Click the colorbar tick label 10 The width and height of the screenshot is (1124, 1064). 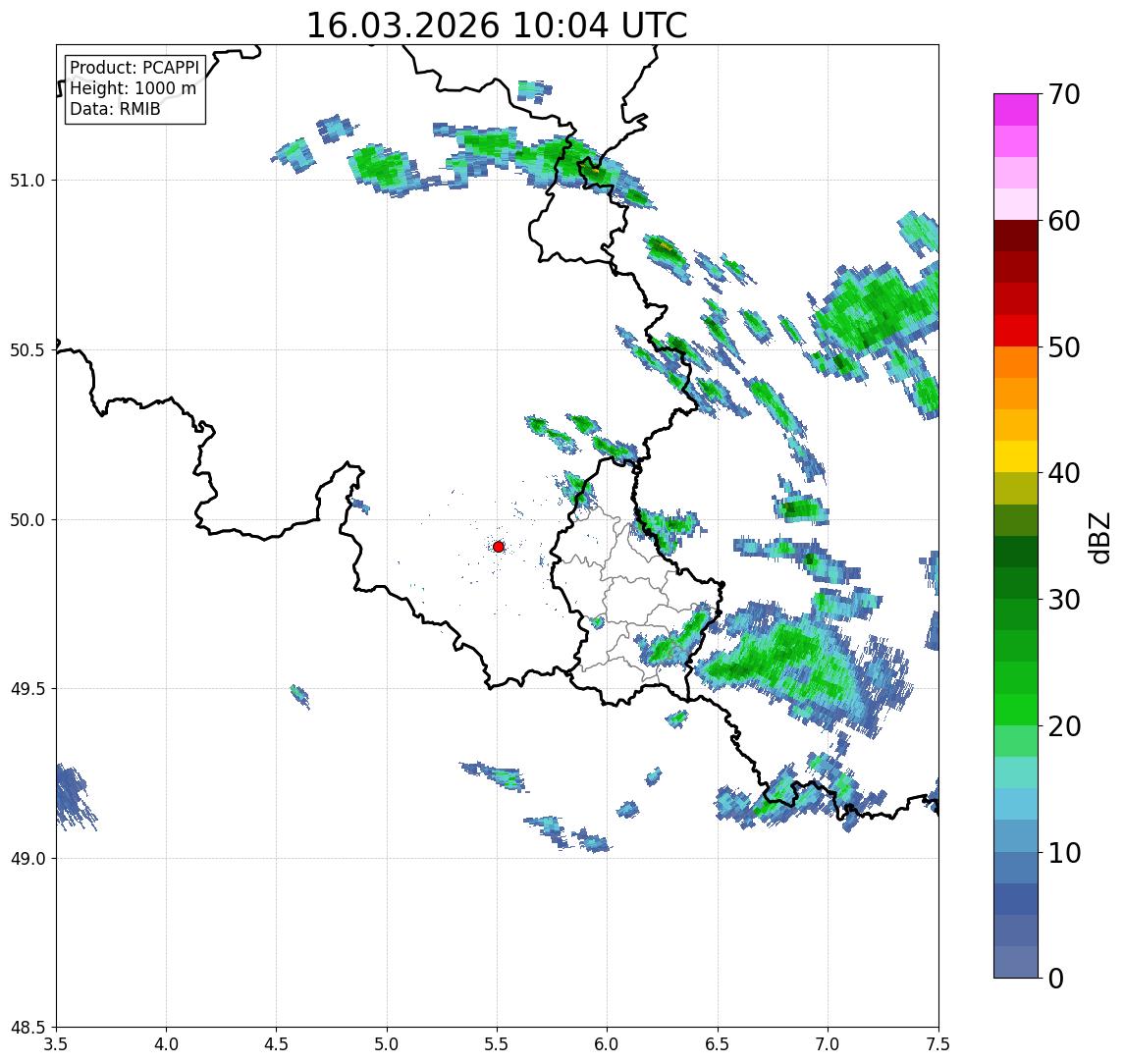tap(1063, 853)
